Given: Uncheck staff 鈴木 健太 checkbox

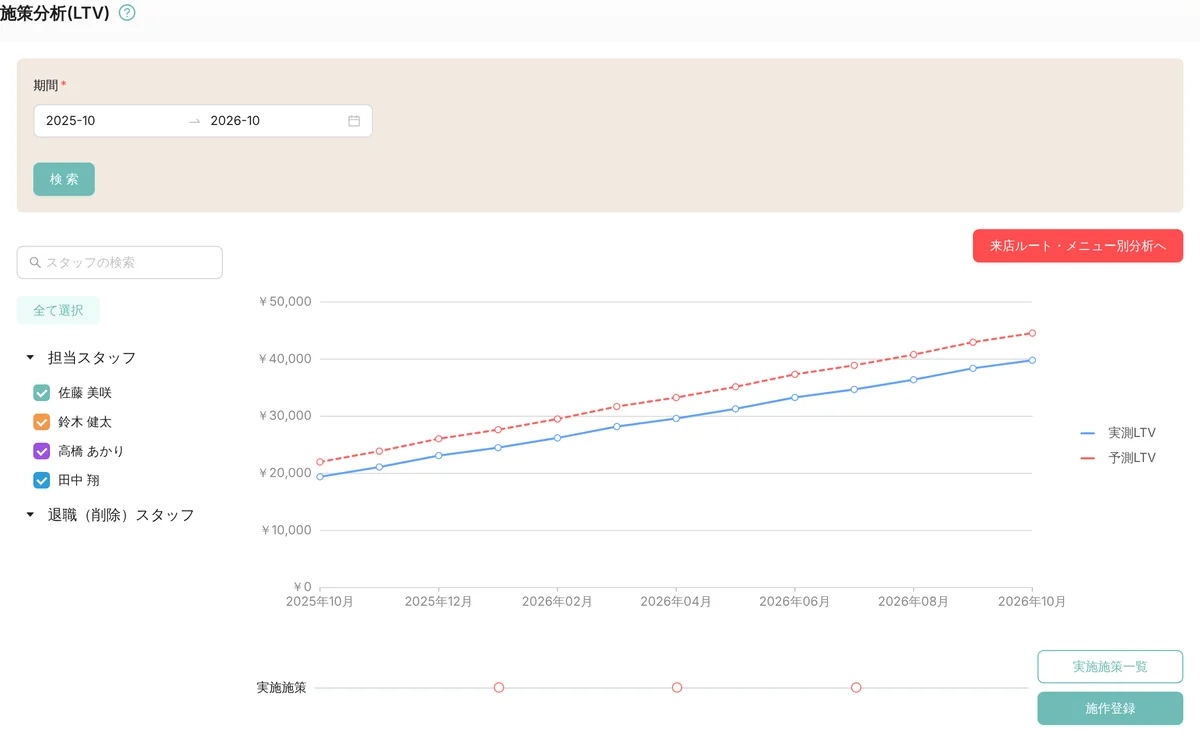Looking at the screenshot, I should coord(42,422).
